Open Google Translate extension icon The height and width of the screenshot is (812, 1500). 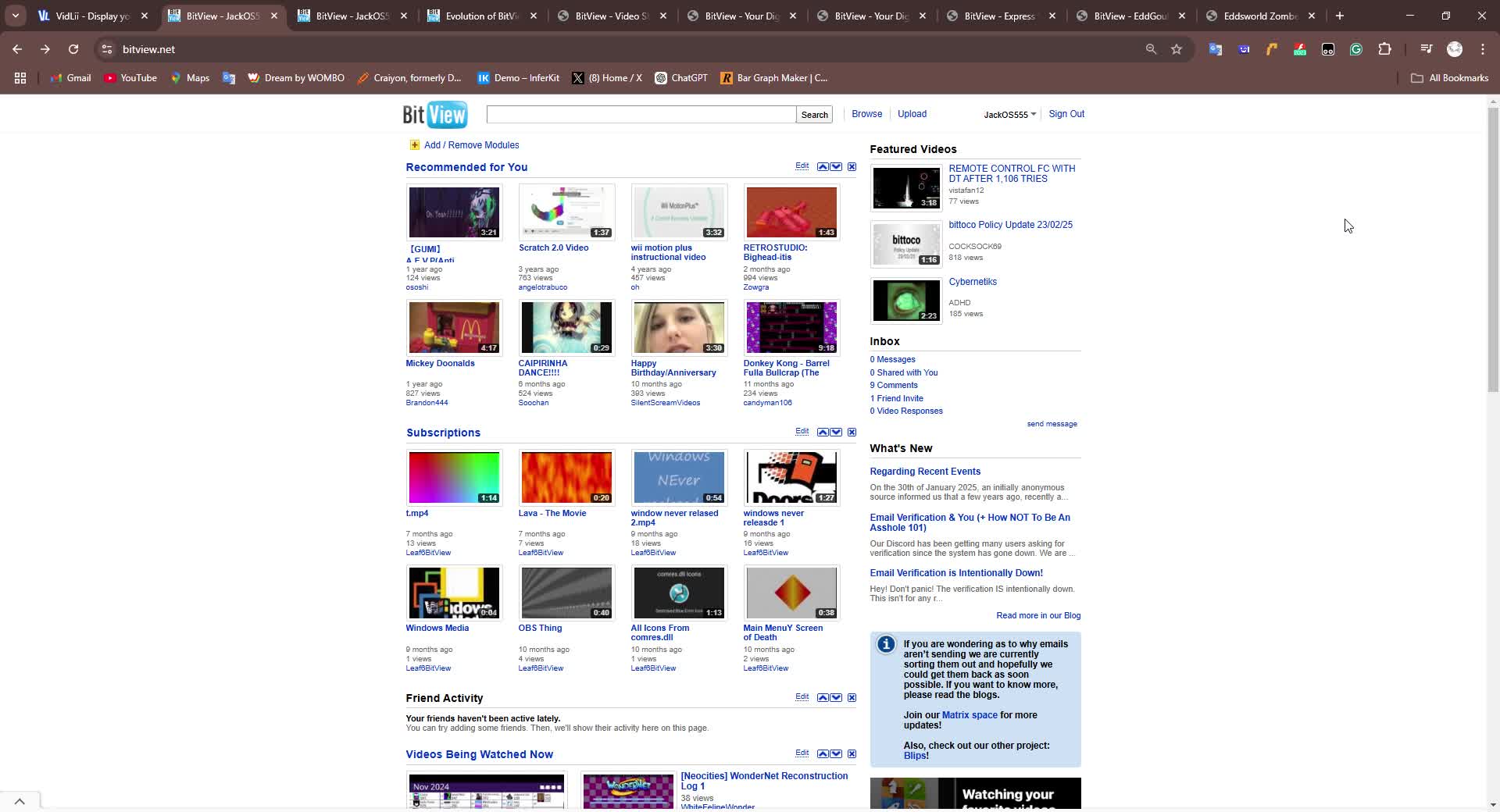click(1216, 49)
